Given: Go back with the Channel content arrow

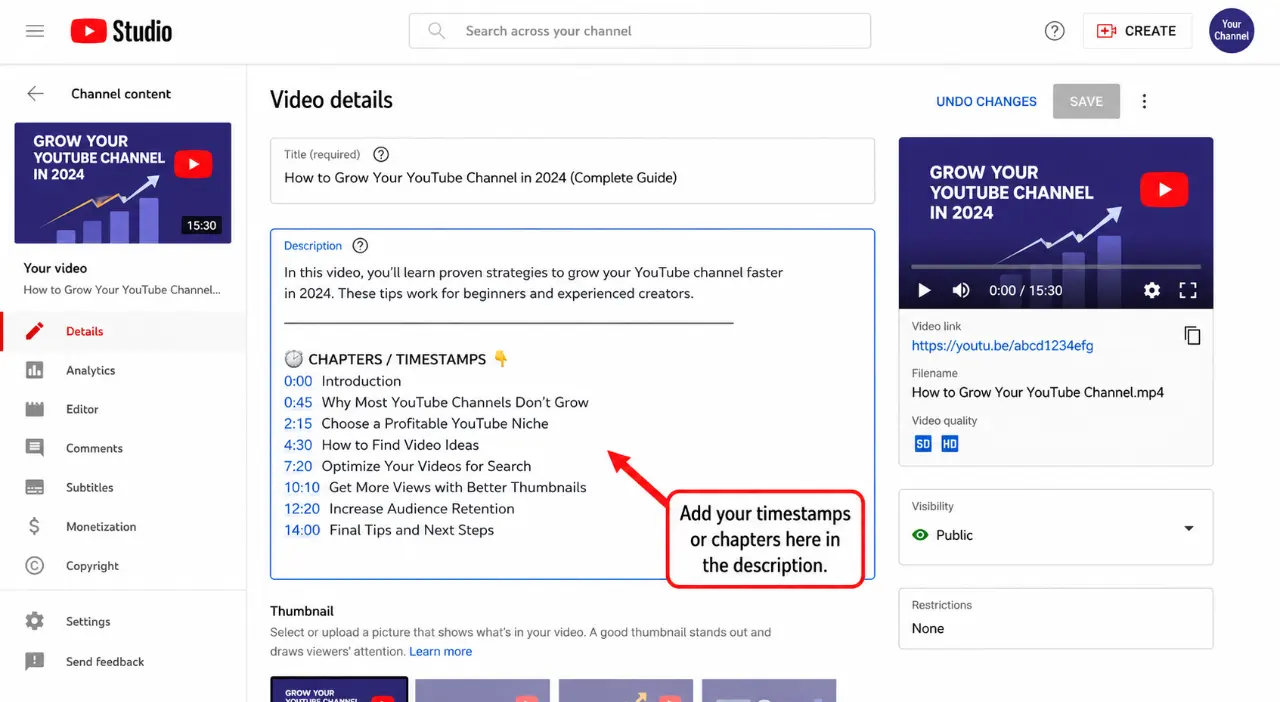Looking at the screenshot, I should point(35,93).
